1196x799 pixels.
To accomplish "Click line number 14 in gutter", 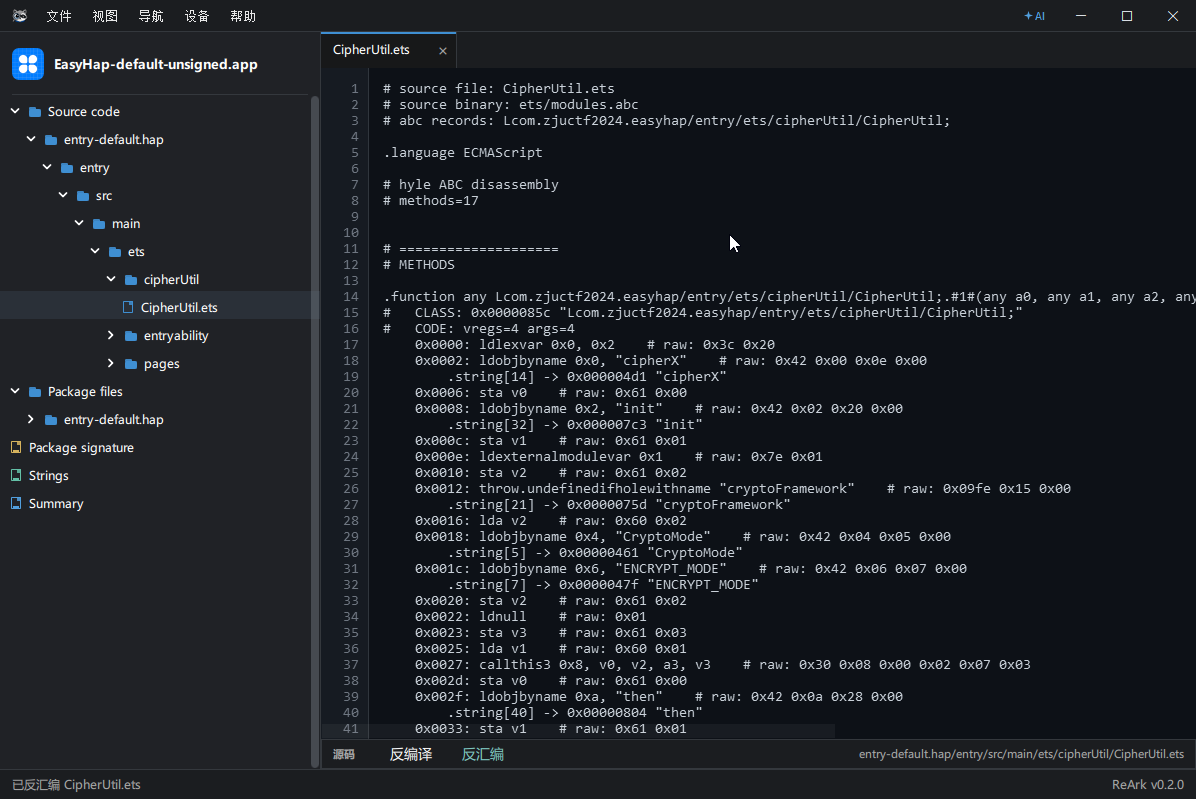I will (351, 297).
